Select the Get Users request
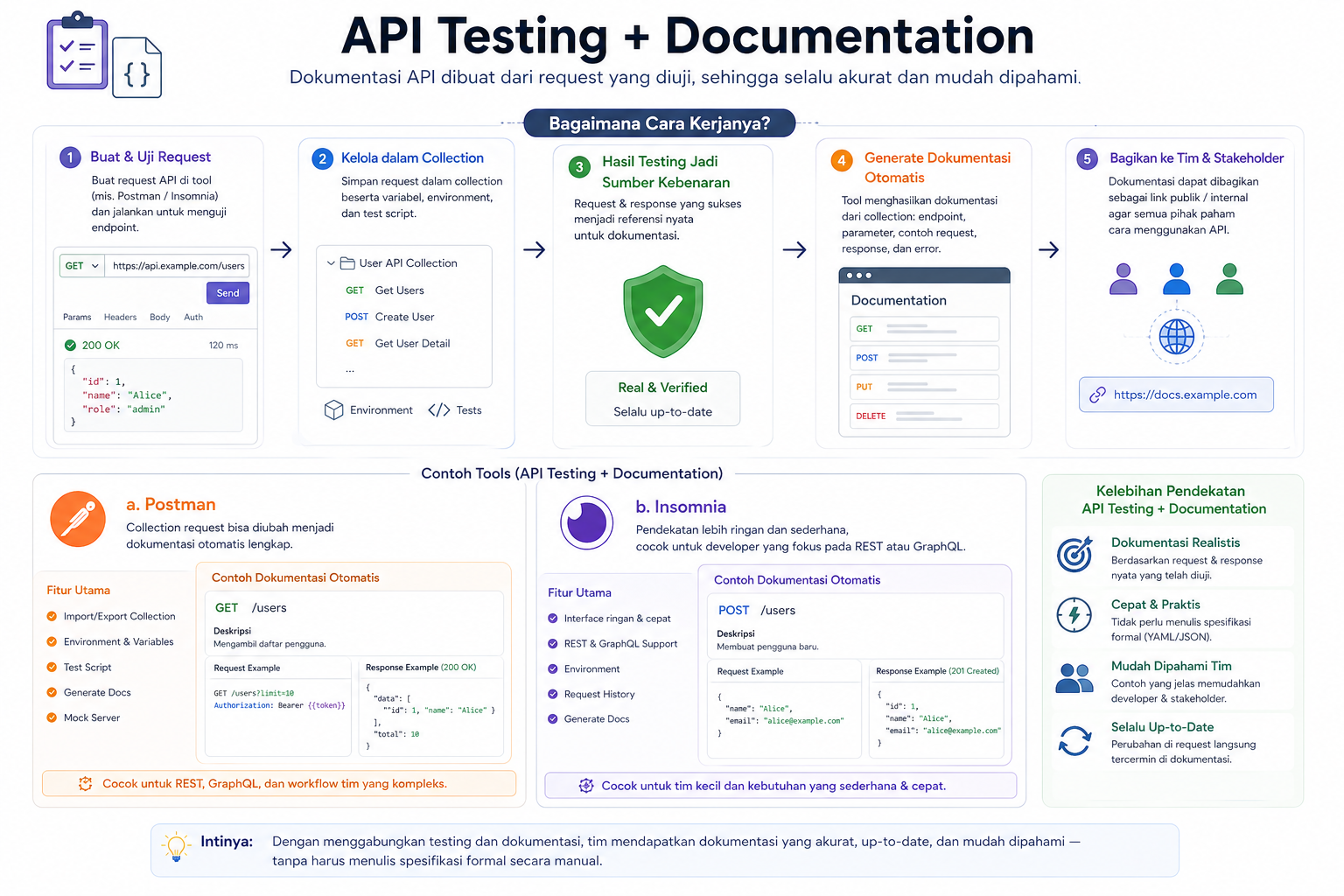Screen dimensions: 1344x896 [x=385, y=290]
